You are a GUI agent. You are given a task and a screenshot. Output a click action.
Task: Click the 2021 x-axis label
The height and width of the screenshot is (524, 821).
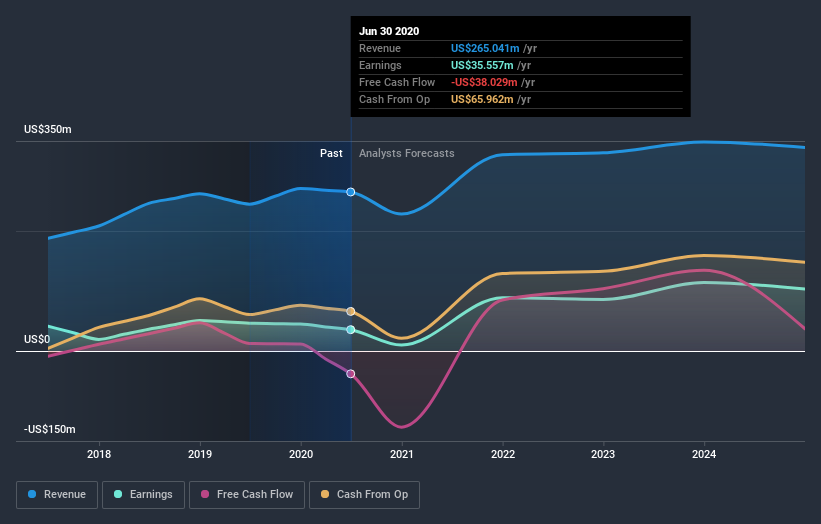(x=402, y=454)
